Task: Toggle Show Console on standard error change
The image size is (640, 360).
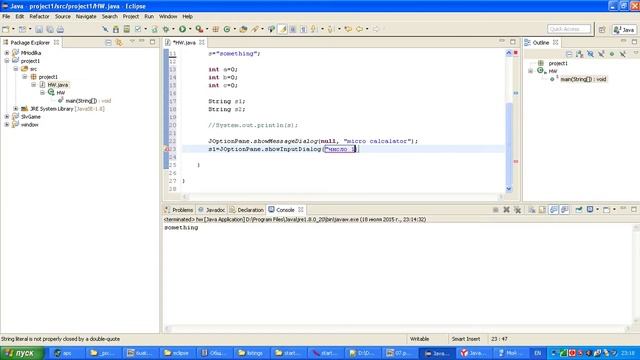Action: pyautogui.click(x=564, y=210)
